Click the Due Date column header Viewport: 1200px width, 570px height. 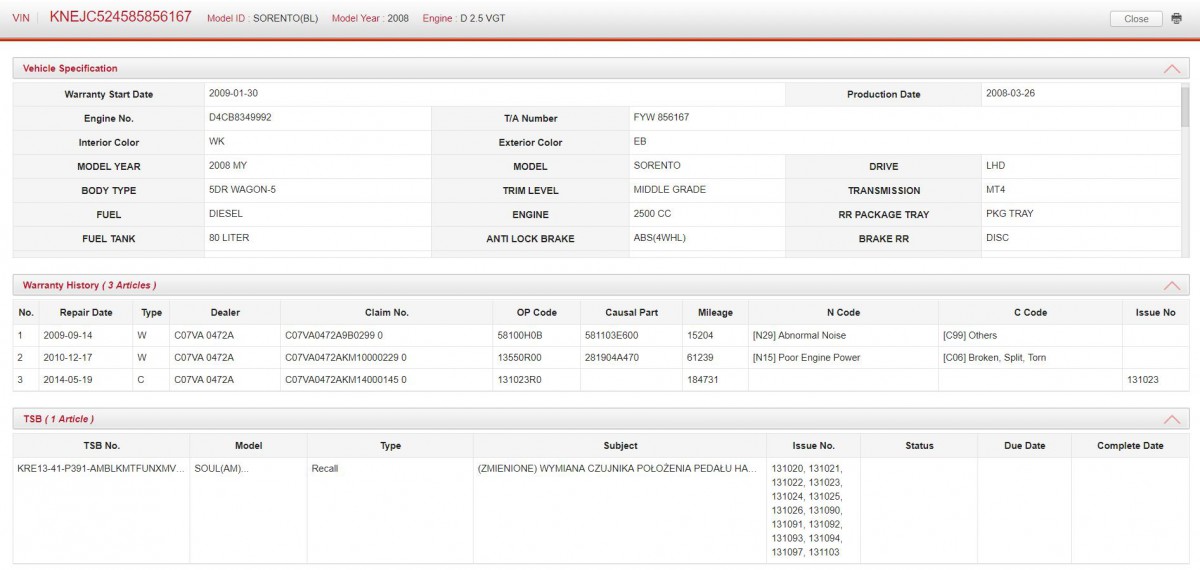click(x=1024, y=446)
